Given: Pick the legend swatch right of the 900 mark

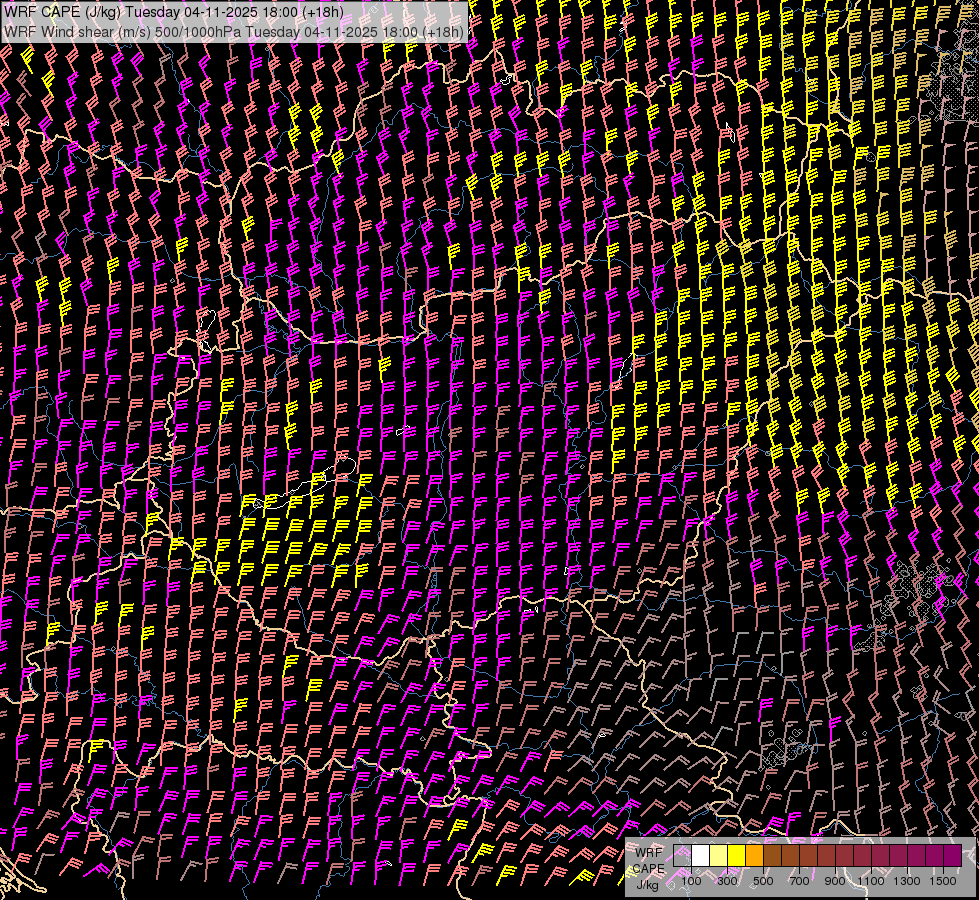Looking at the screenshot, I should (844, 856).
